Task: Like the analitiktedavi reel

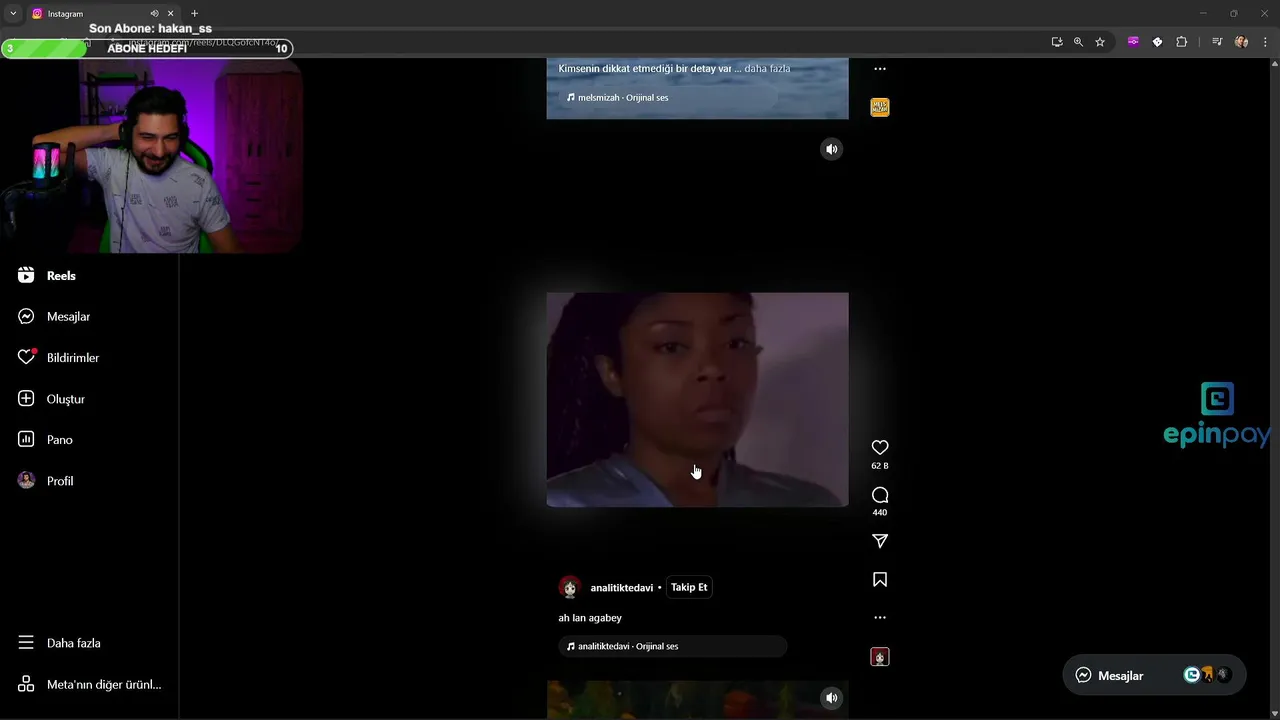Action: coord(880,447)
